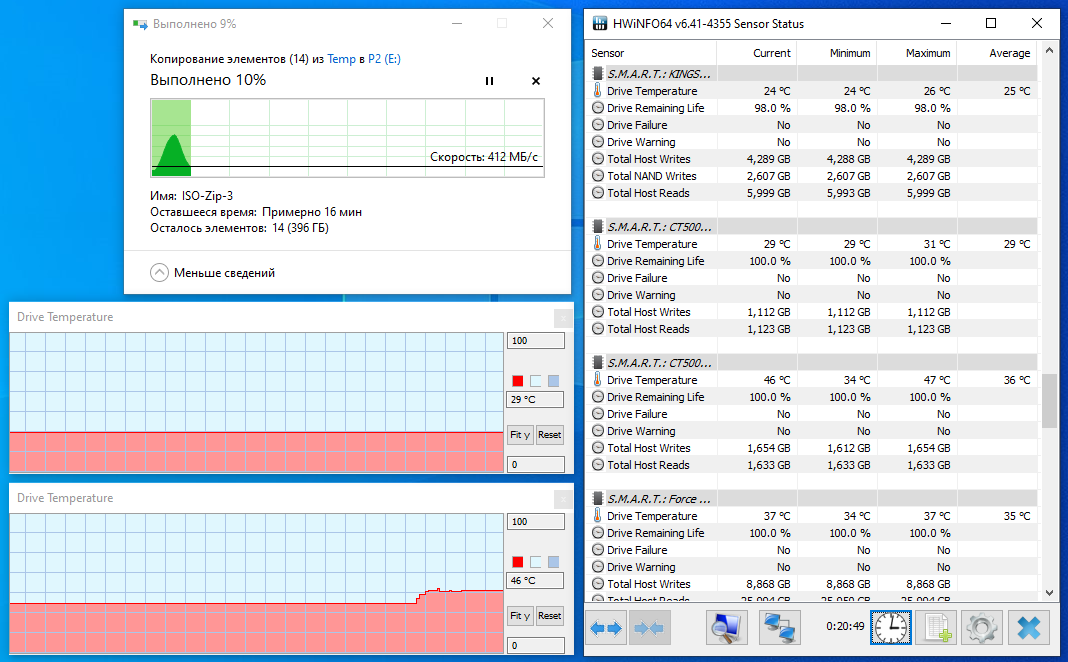Image resolution: width=1068 pixels, height=662 pixels.
Task: Click the clock timer icon in HWiNFO
Action: [889, 627]
